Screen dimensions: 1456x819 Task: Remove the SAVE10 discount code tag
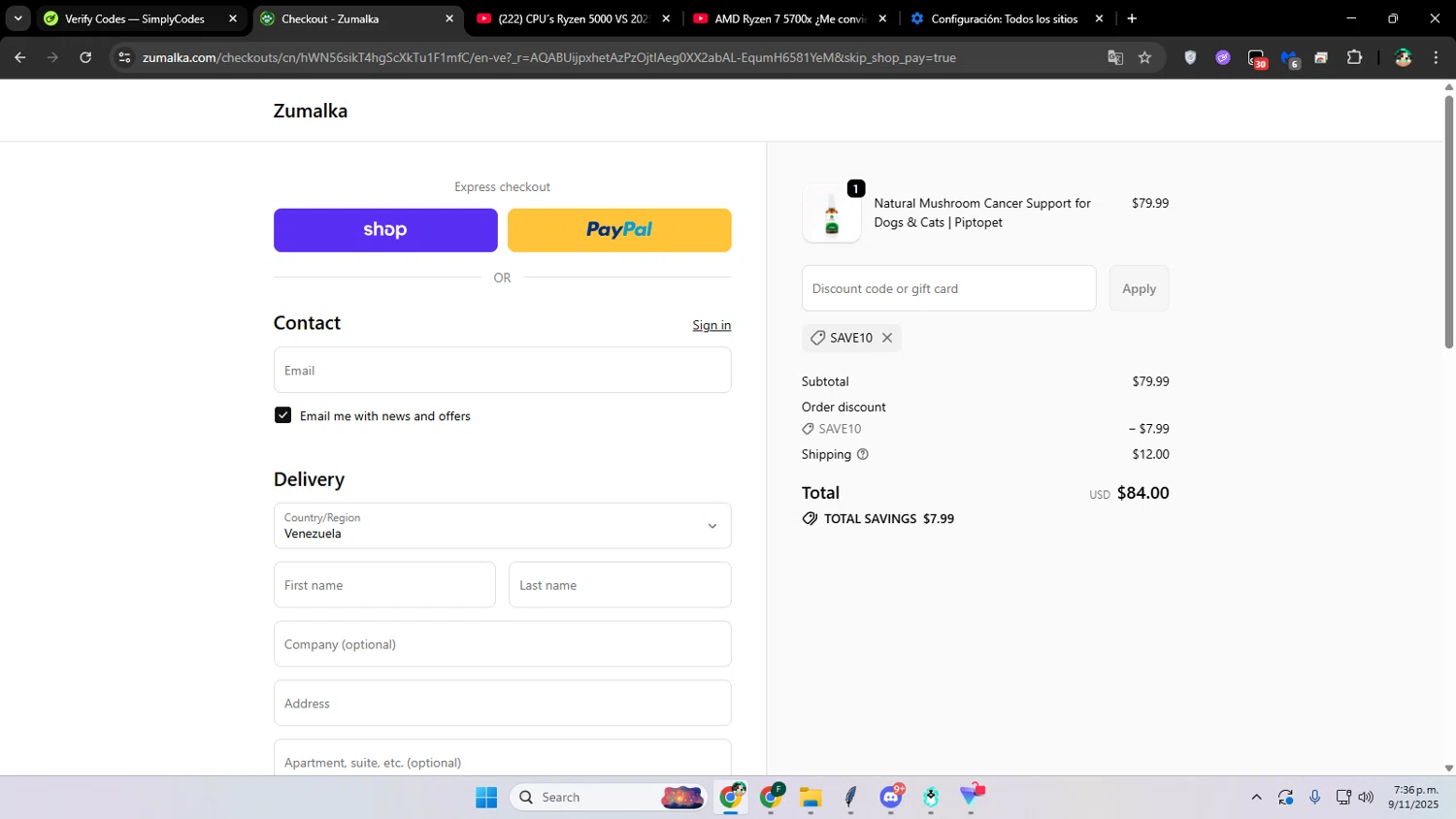tap(887, 338)
